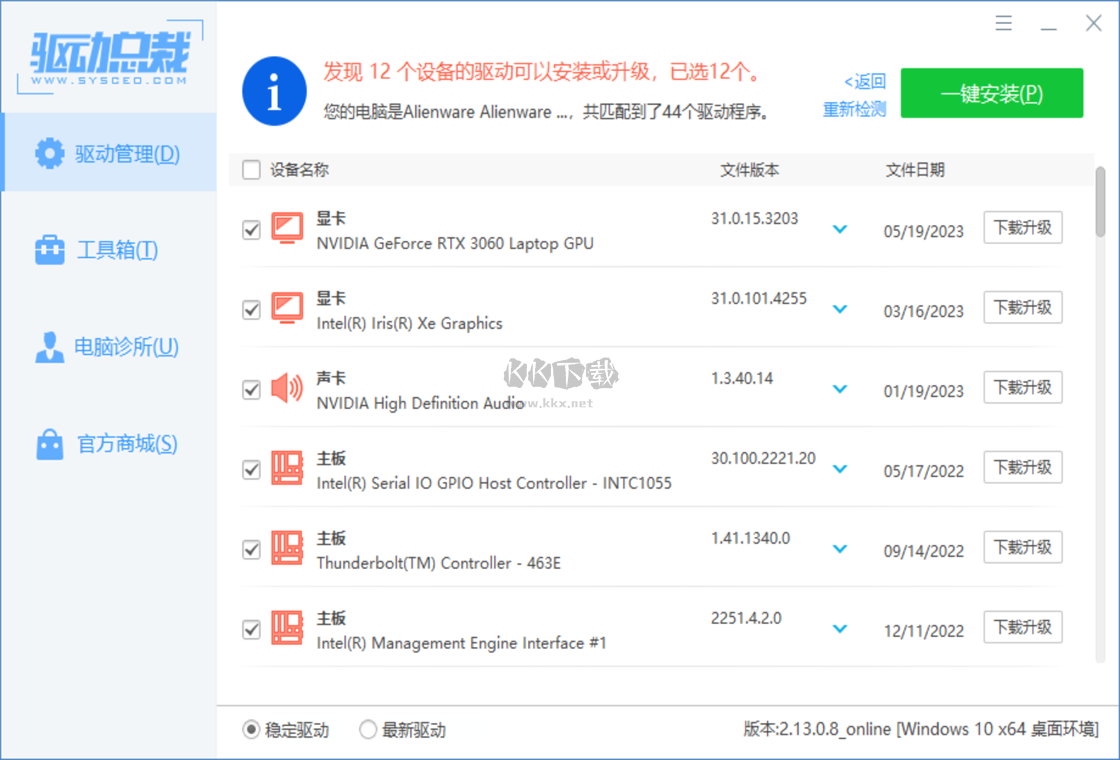The image size is (1120, 760).
Task: Open 电脑诊所 via the user icon
Action: click(50, 347)
